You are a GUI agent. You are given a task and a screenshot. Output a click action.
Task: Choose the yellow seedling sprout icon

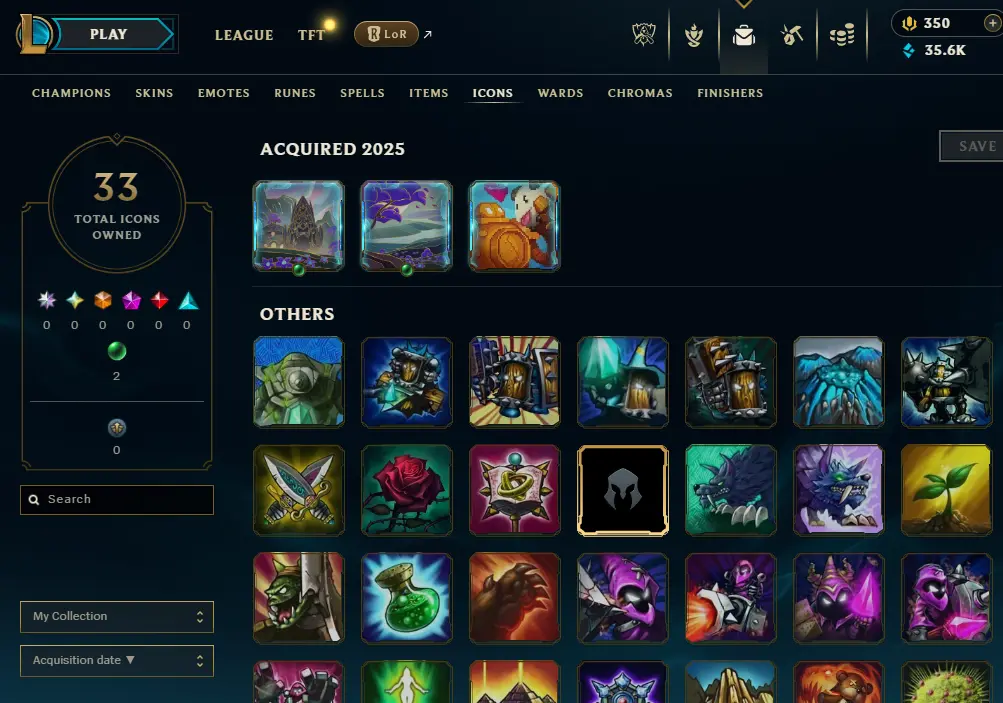click(946, 490)
